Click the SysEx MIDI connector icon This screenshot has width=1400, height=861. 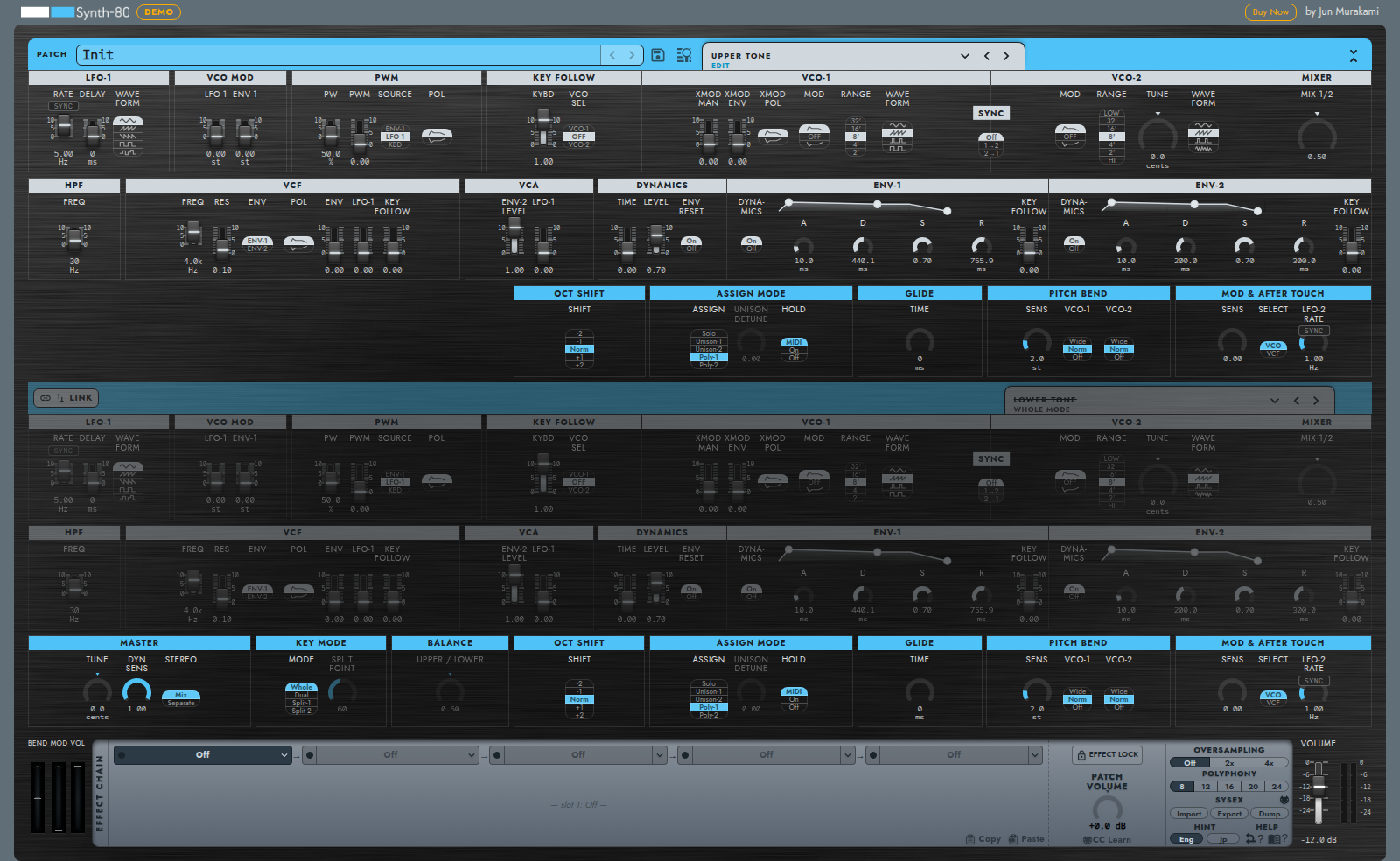coord(1284,800)
